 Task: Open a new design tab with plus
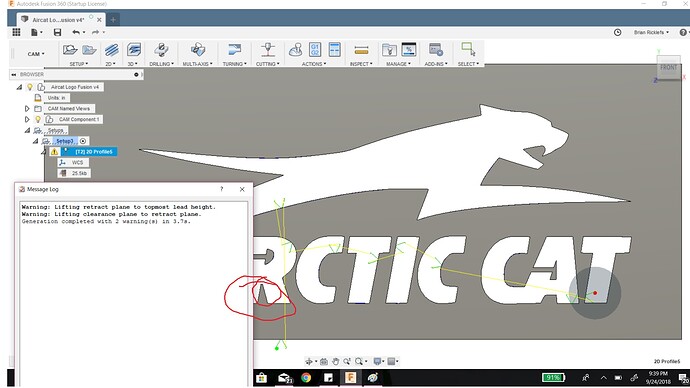(x=113, y=20)
